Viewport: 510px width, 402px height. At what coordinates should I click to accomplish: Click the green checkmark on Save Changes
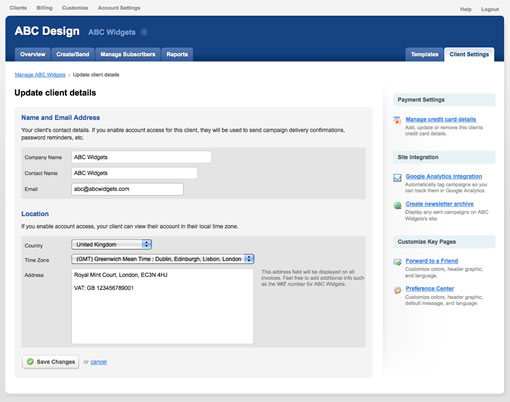(30, 361)
